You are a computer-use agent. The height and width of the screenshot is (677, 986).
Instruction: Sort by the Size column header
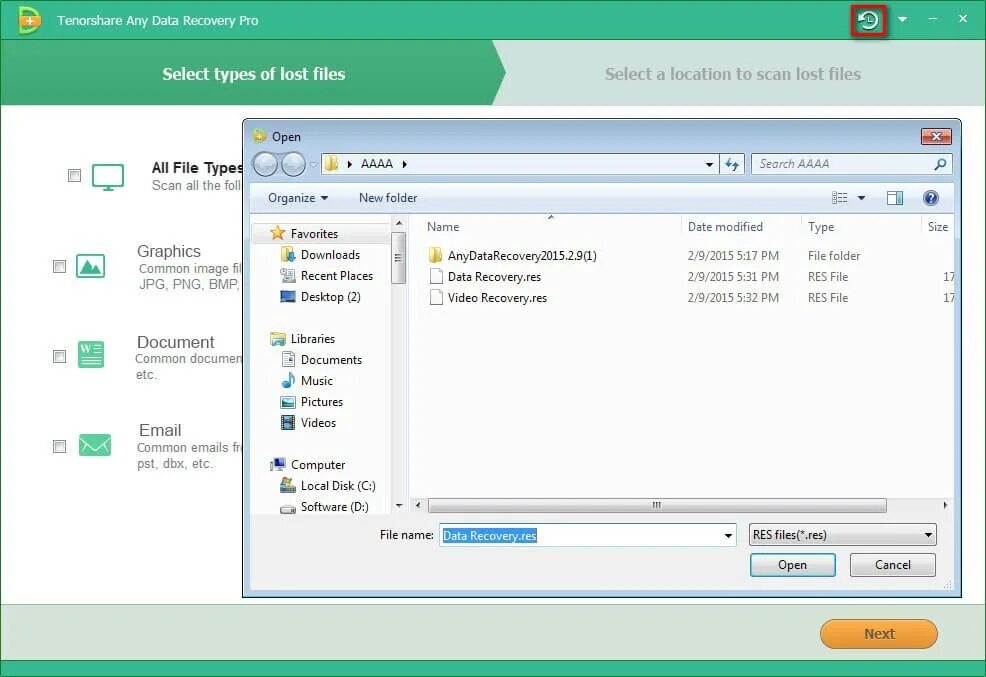(938, 227)
